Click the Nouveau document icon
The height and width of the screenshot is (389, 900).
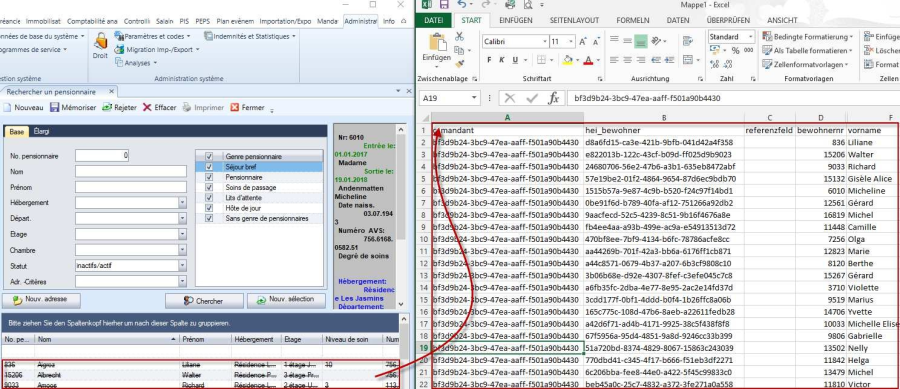point(6,107)
